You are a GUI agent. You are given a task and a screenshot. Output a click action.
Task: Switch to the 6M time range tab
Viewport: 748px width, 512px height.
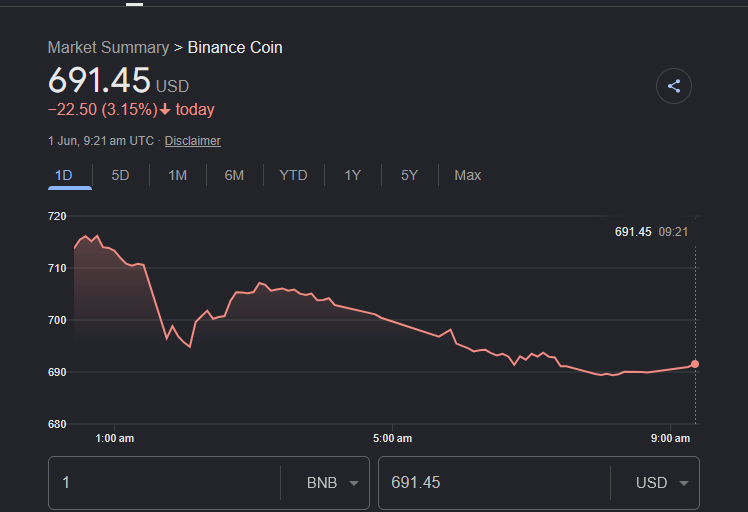(x=234, y=175)
